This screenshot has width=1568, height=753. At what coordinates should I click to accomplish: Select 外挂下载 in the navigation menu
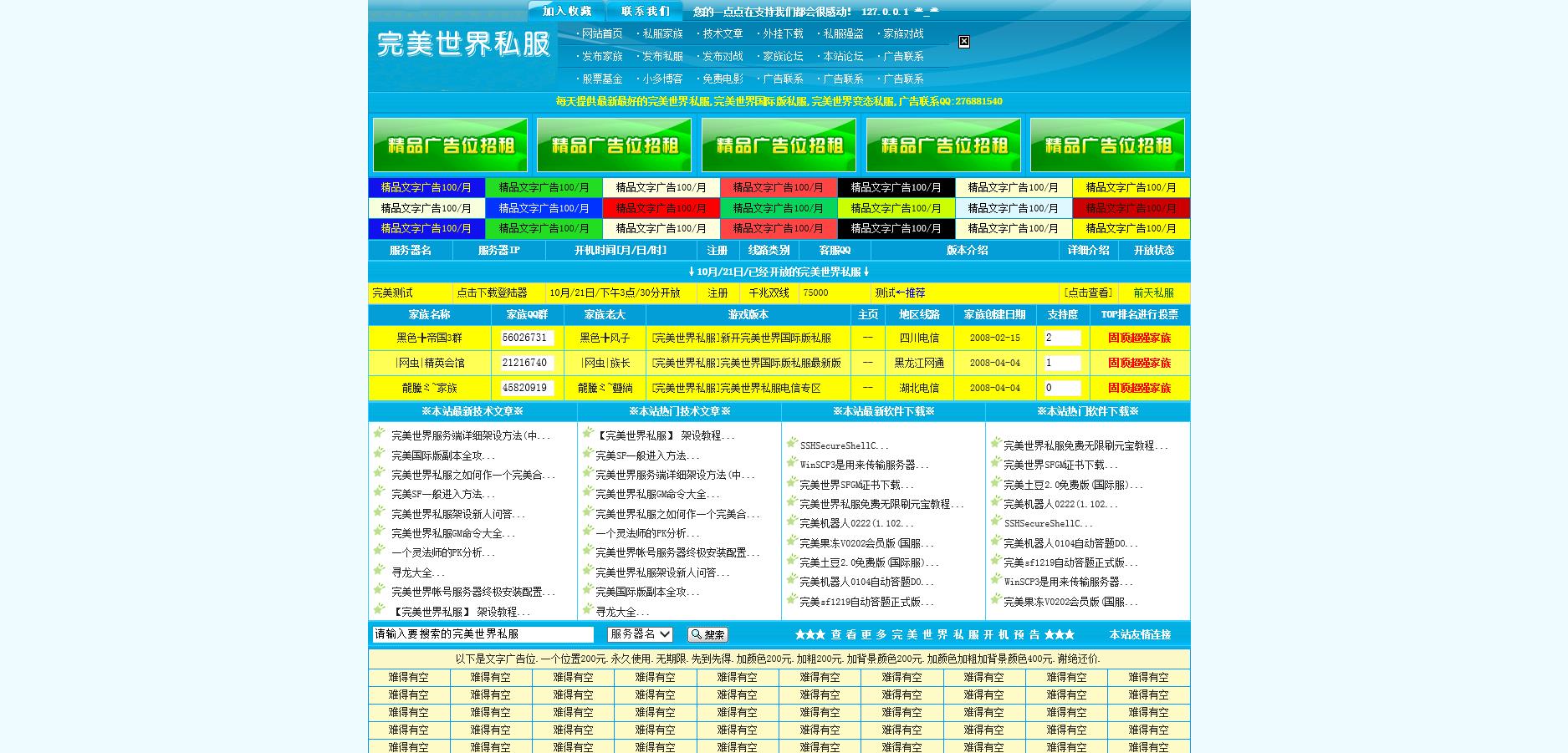(x=783, y=34)
